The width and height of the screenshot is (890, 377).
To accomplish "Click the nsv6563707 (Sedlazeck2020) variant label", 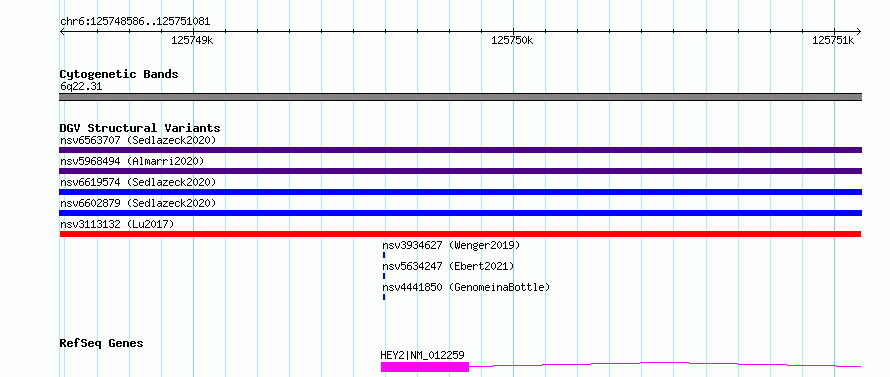I will click(138, 140).
